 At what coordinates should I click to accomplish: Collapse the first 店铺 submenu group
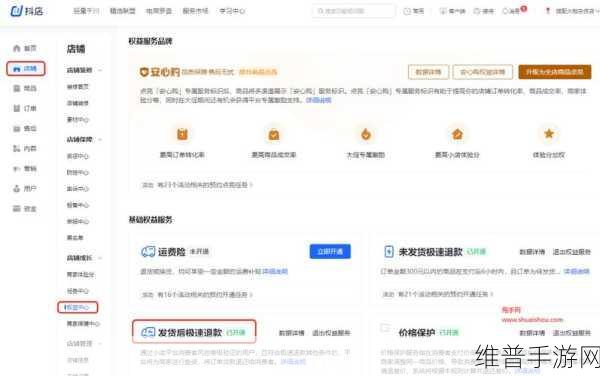[100, 70]
